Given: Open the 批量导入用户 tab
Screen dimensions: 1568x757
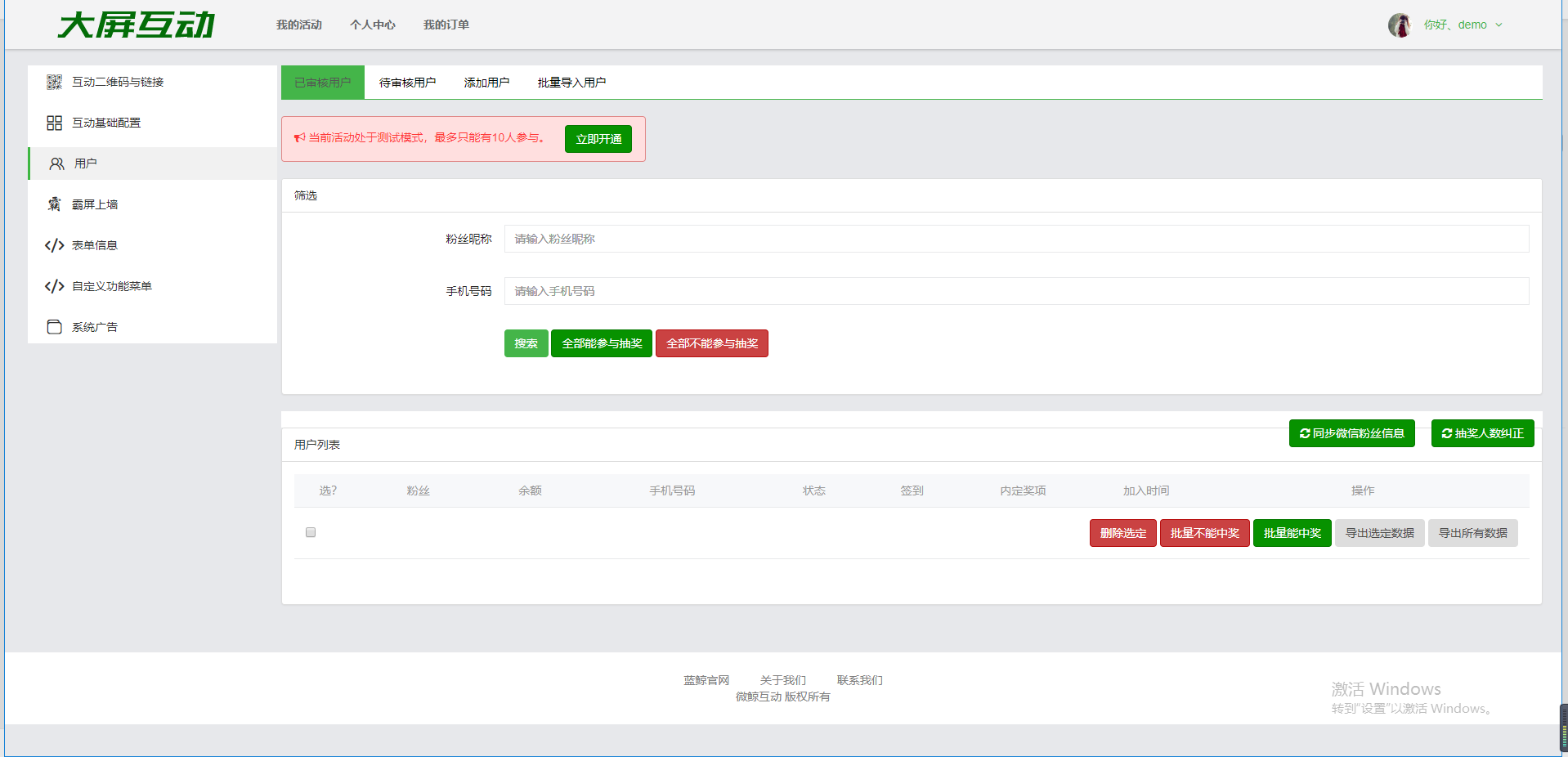Looking at the screenshot, I should point(571,83).
